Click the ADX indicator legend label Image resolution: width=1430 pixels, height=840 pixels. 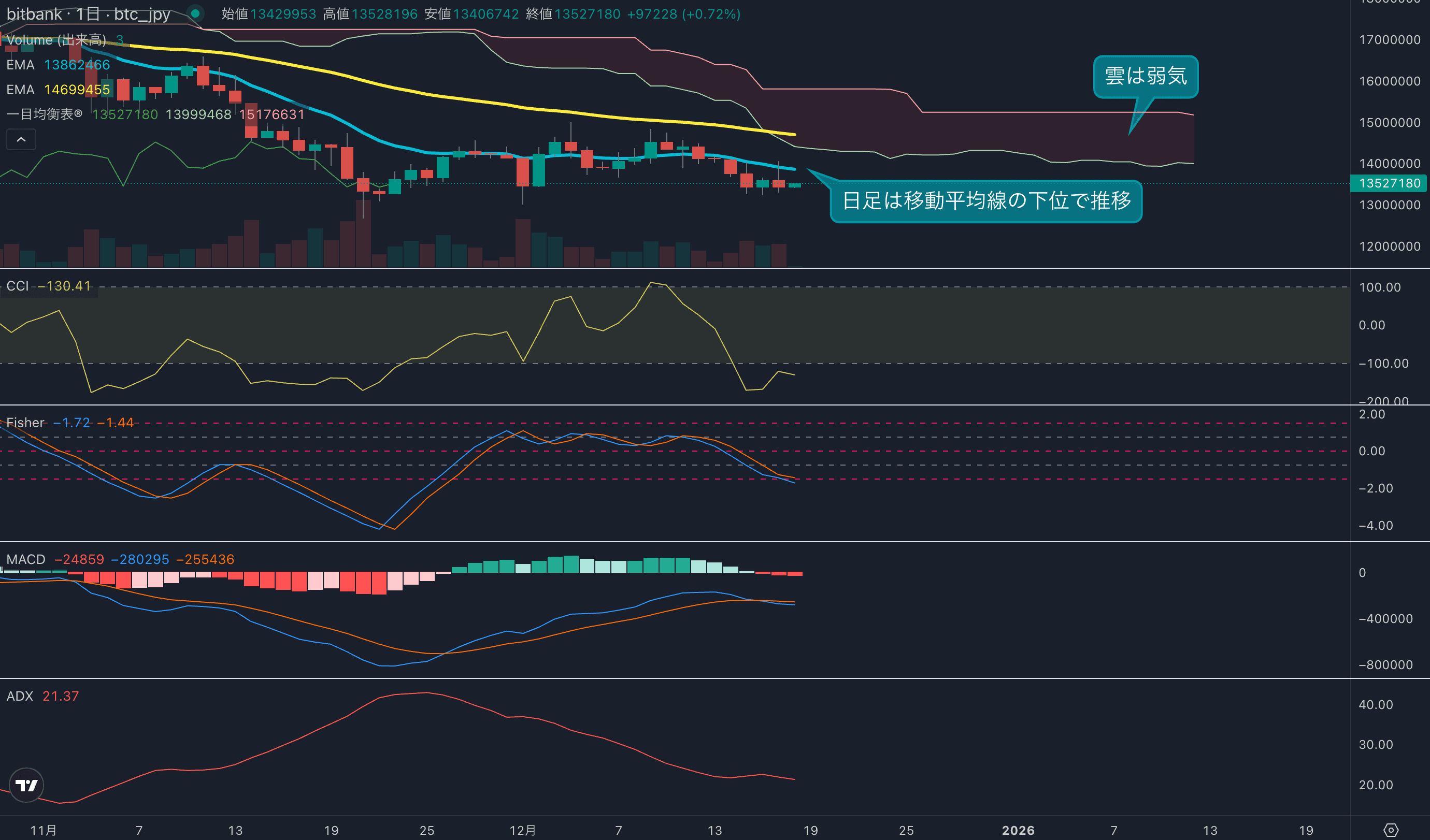[20, 696]
